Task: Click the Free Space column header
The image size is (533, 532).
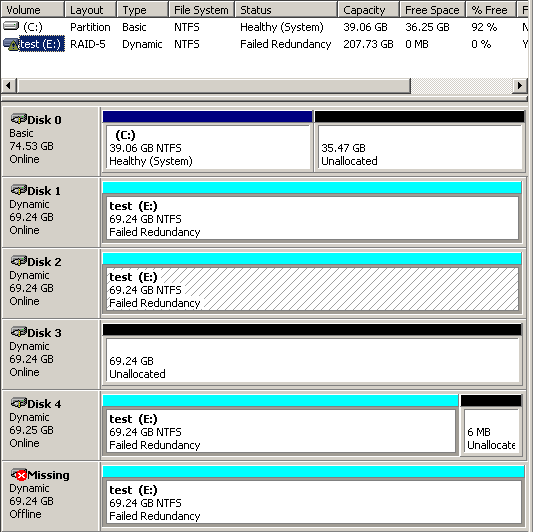Action: point(433,10)
